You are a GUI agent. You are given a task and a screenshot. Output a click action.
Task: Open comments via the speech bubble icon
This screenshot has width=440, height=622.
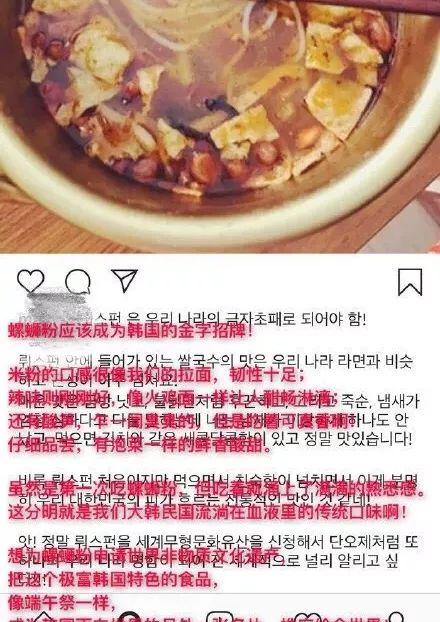(x=78, y=281)
